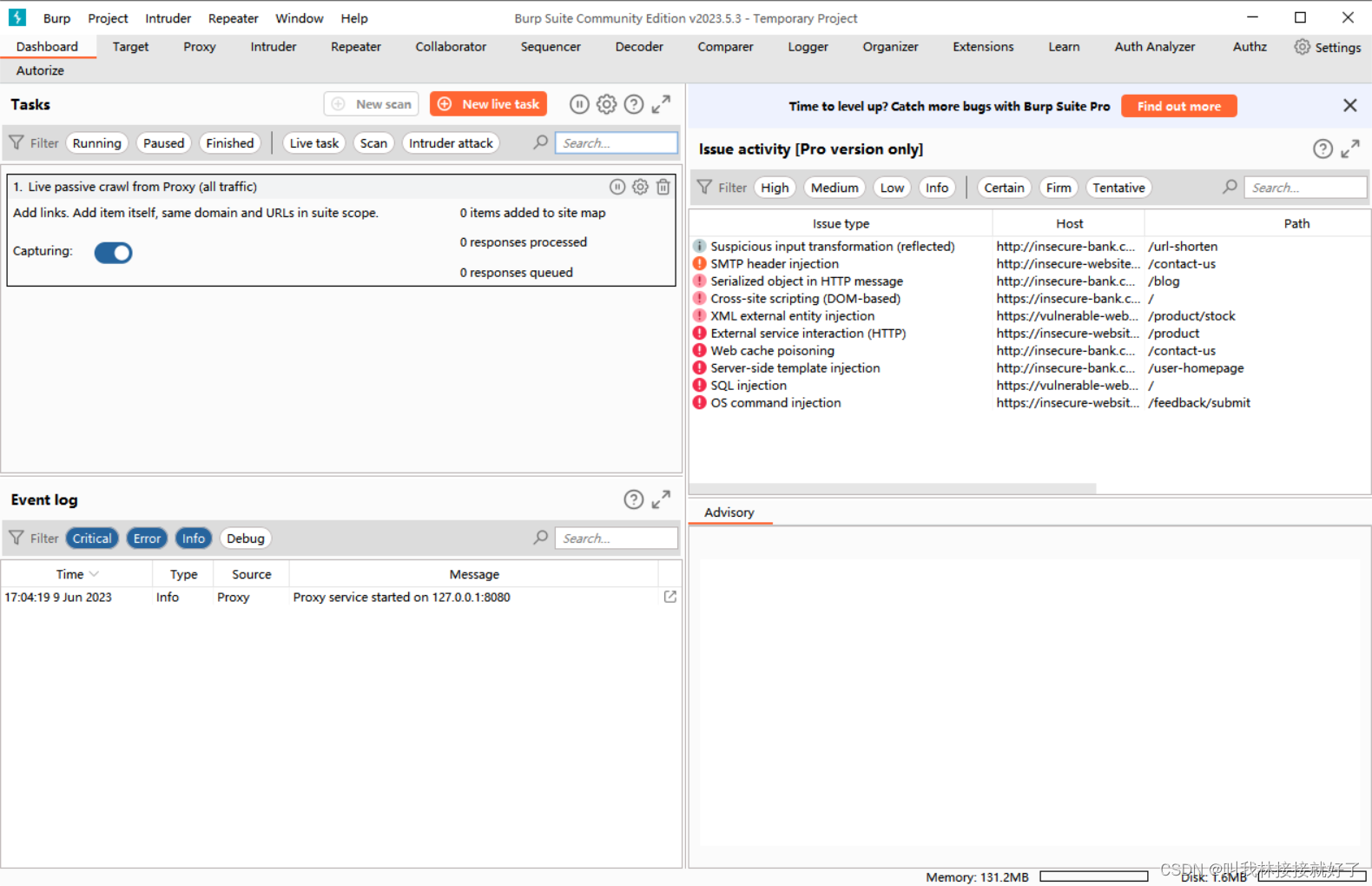Toggle the Certain confidence issue filter

pyautogui.click(x=1004, y=188)
